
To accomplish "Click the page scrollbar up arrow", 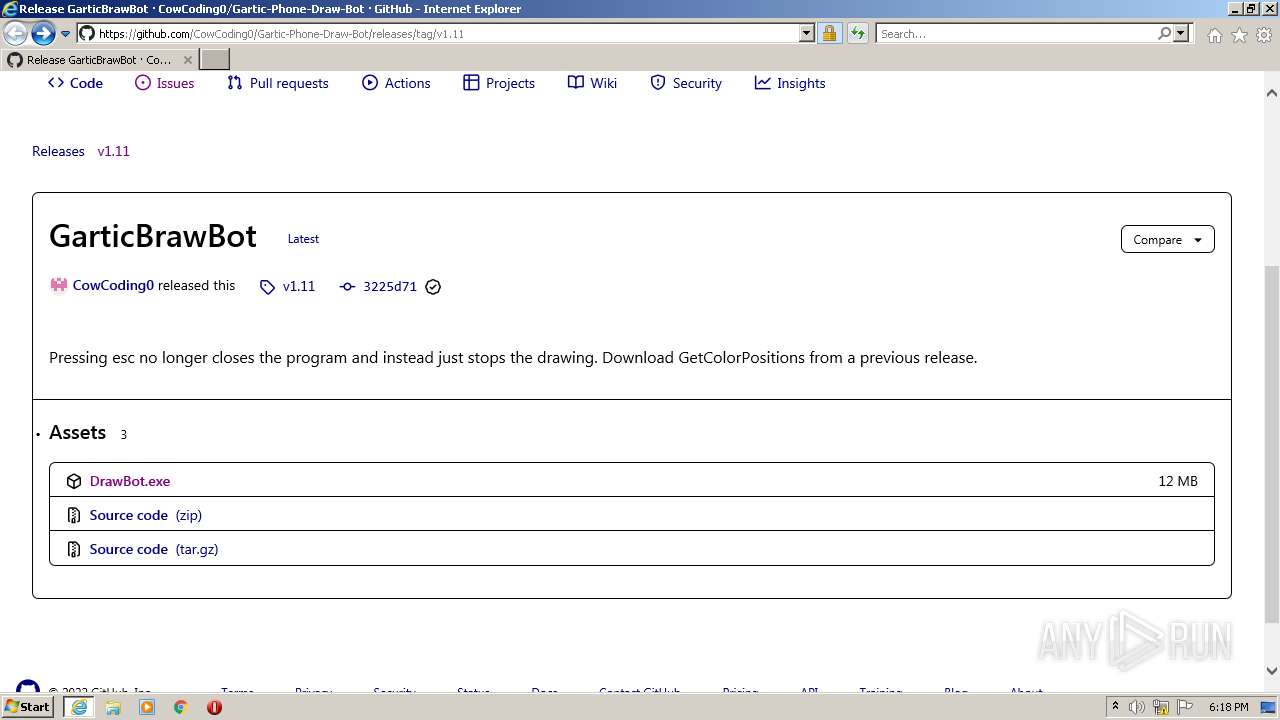I will [x=1272, y=93].
